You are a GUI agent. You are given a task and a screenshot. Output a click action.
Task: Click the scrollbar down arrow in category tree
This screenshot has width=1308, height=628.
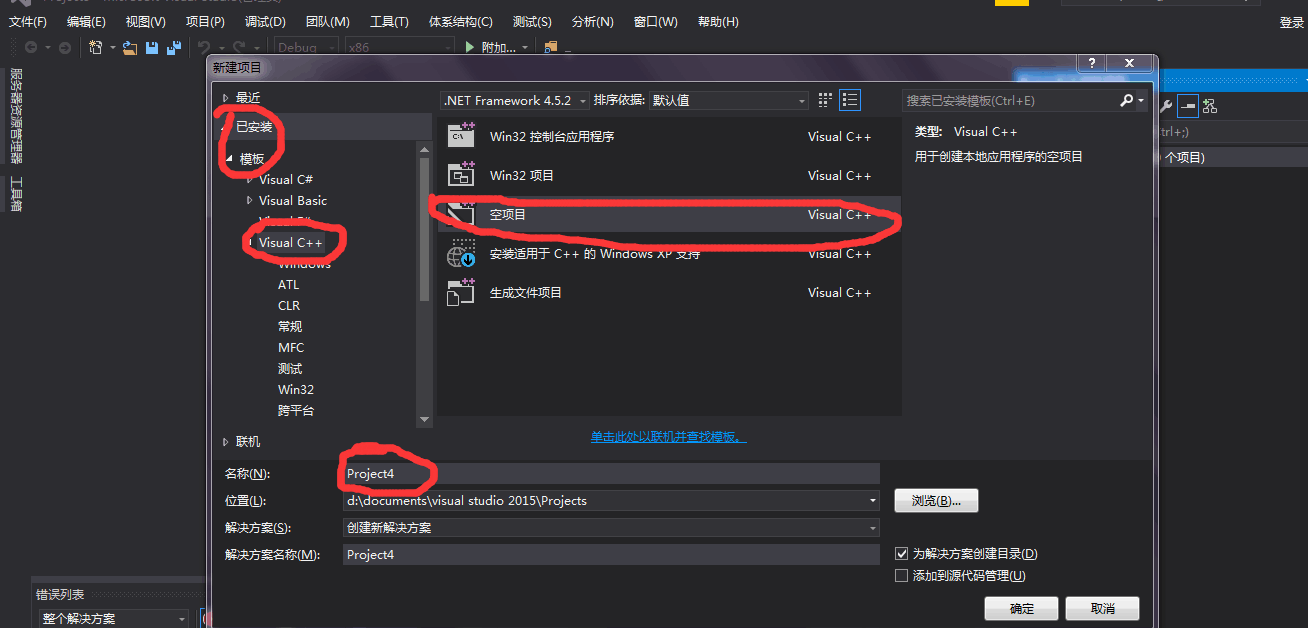tap(424, 419)
